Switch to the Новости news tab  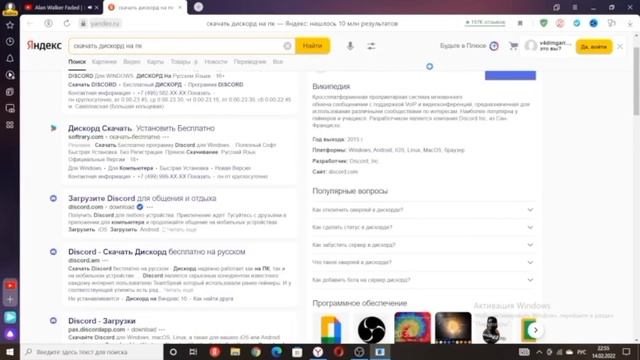(216, 62)
